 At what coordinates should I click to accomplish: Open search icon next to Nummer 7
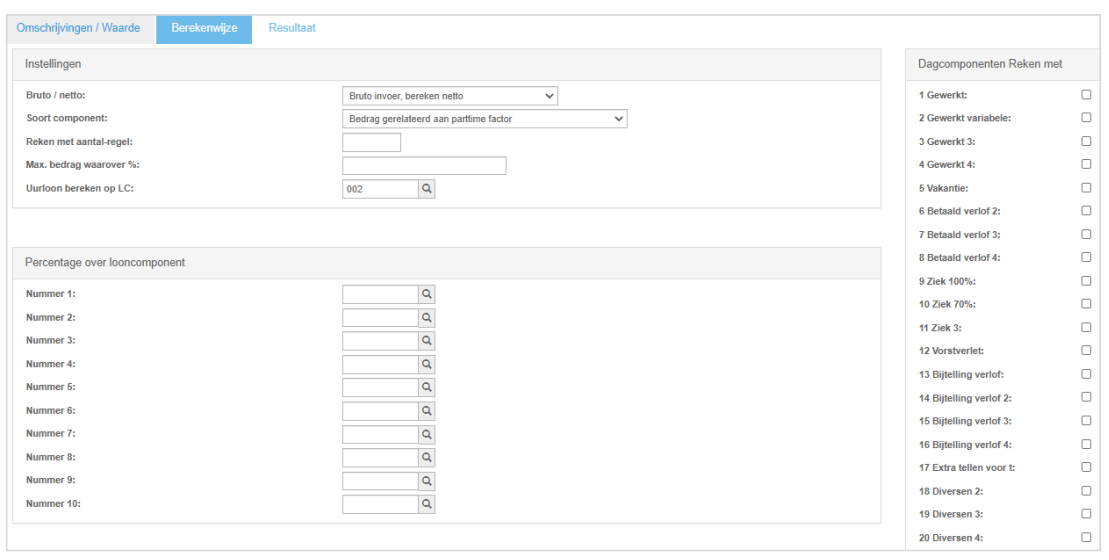click(x=426, y=434)
